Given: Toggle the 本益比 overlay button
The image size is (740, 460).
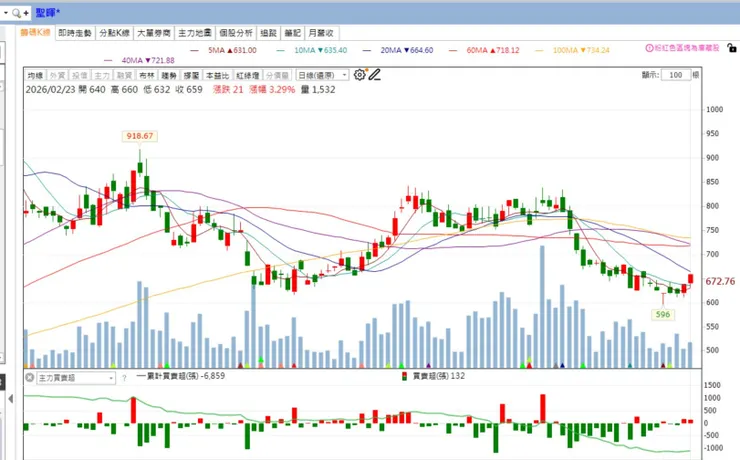Looking at the screenshot, I should tap(218, 75).
